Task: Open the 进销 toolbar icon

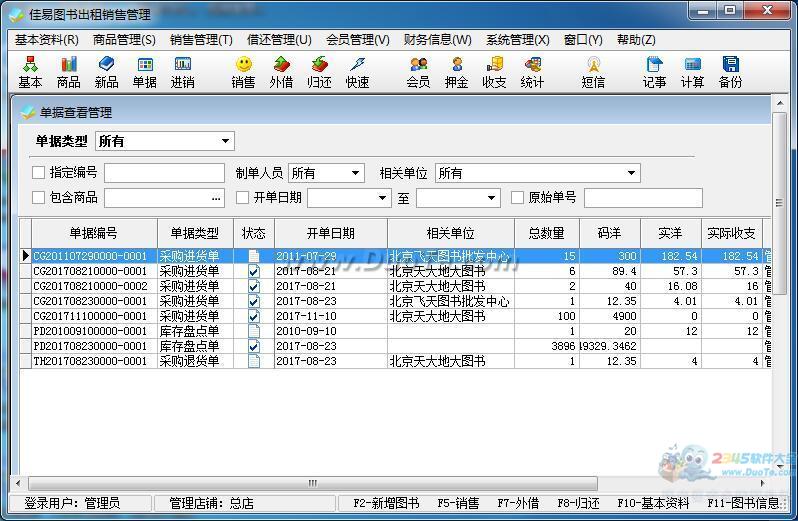Action: coord(182,72)
